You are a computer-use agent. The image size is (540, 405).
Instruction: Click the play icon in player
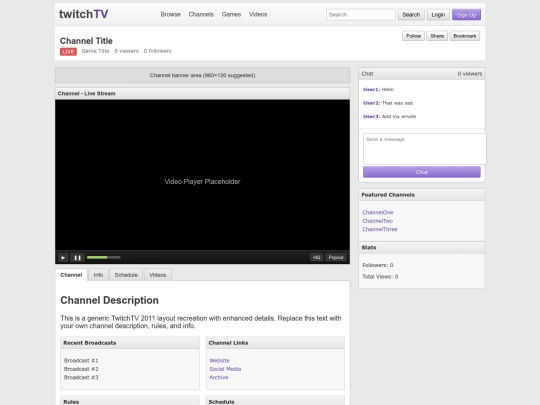point(63,257)
